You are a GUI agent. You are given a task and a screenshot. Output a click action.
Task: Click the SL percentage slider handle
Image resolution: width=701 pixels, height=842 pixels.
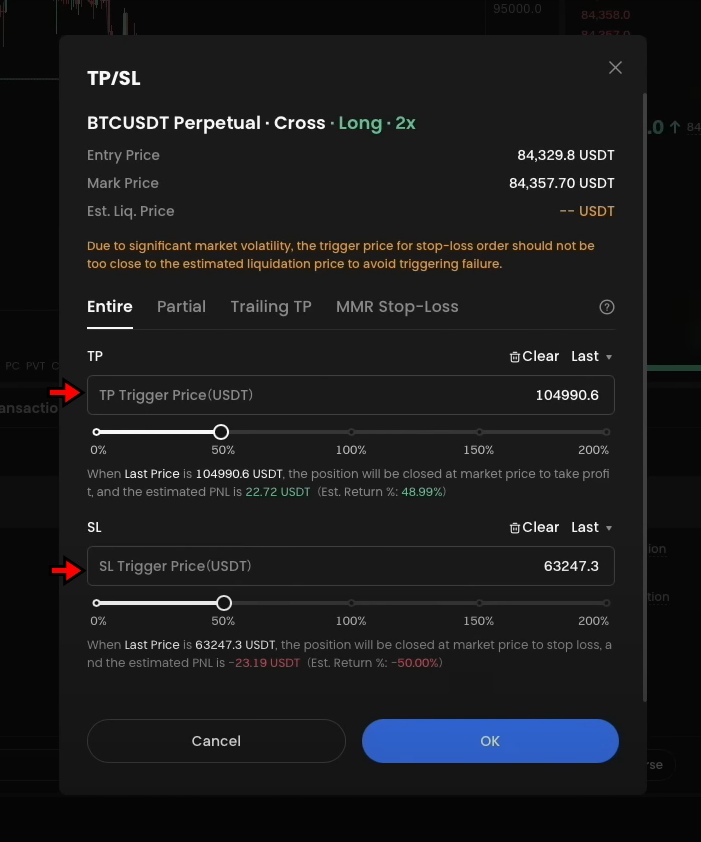[223, 603]
